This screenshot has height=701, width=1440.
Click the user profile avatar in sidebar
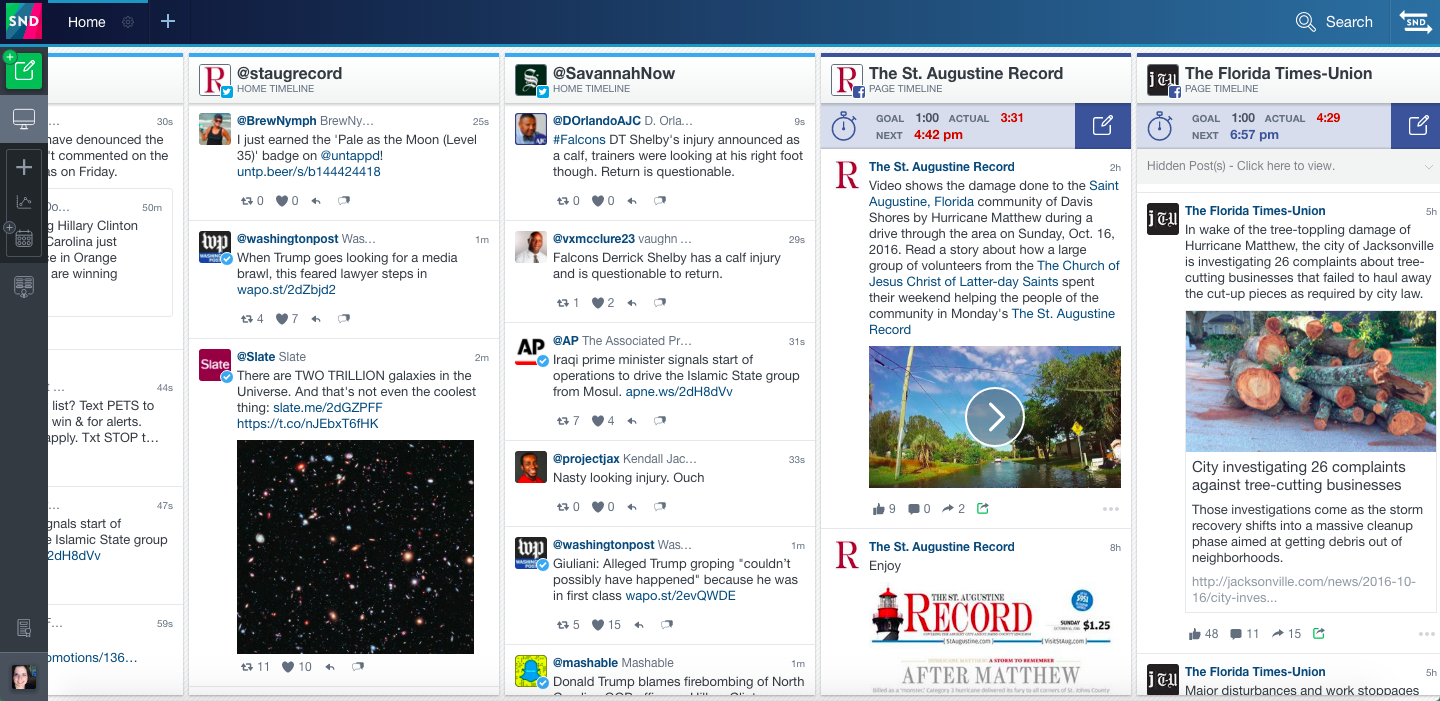23,679
